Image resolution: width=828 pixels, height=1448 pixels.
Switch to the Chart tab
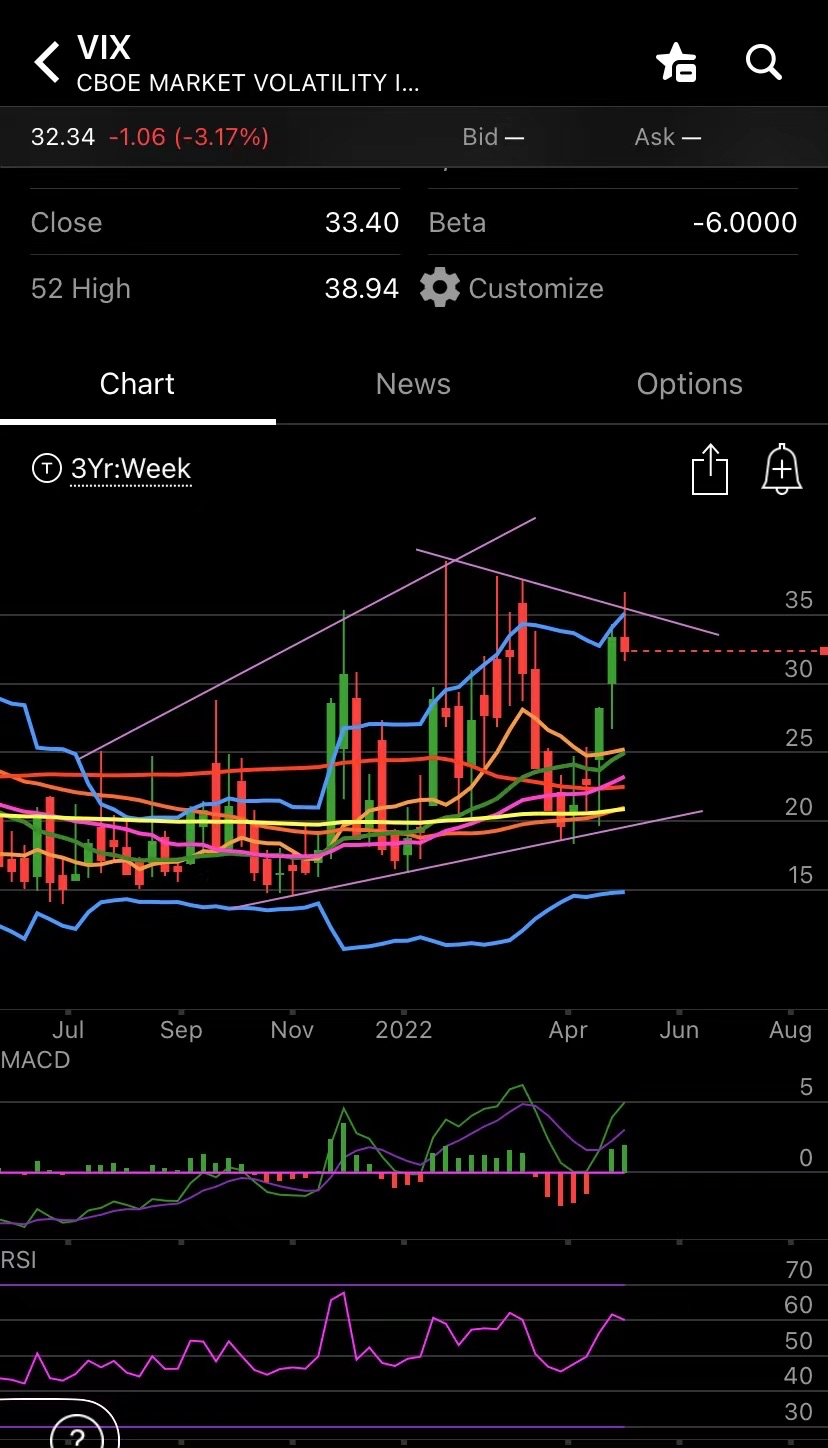[137, 384]
